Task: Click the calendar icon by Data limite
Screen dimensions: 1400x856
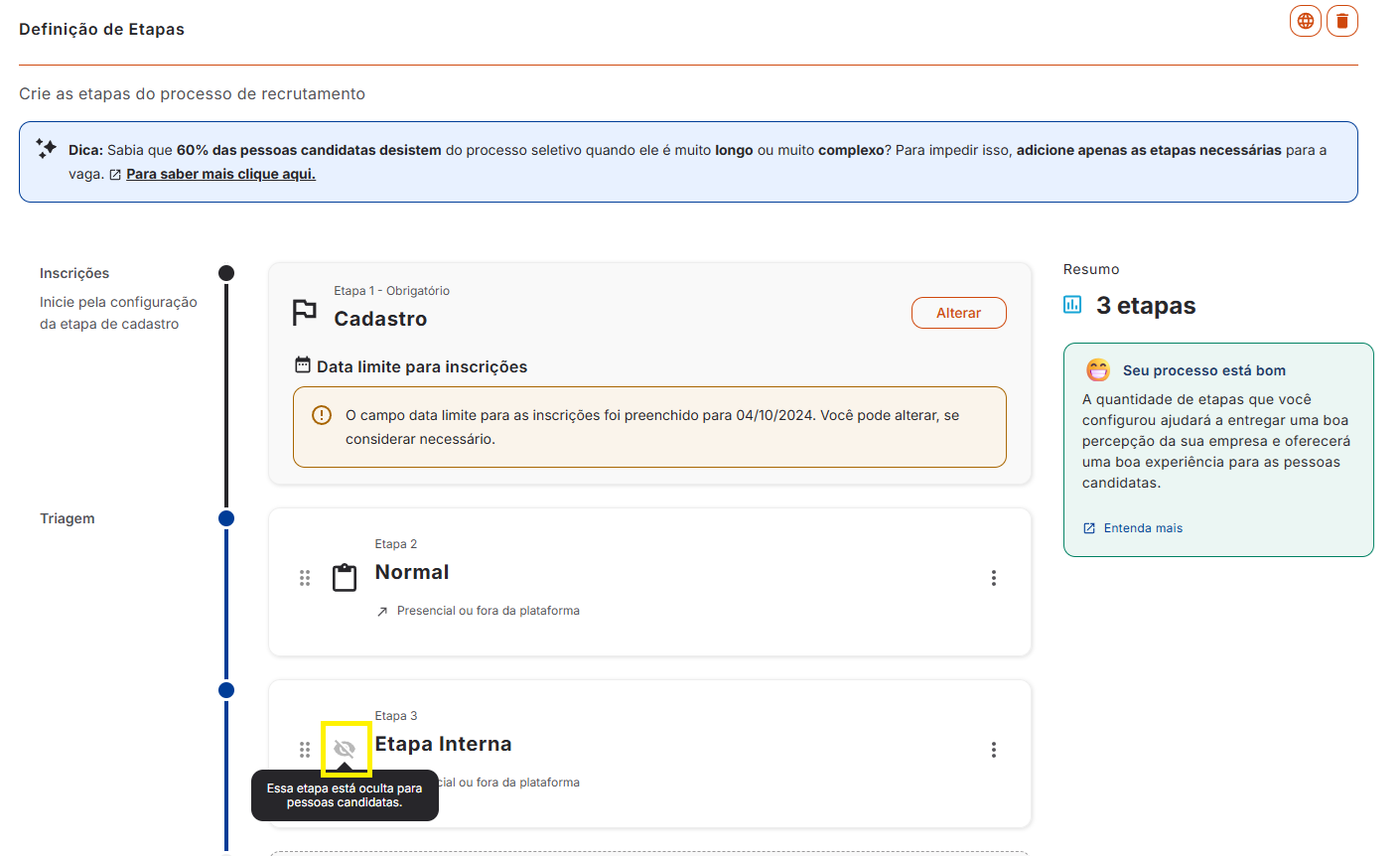Action: pyautogui.click(x=303, y=365)
